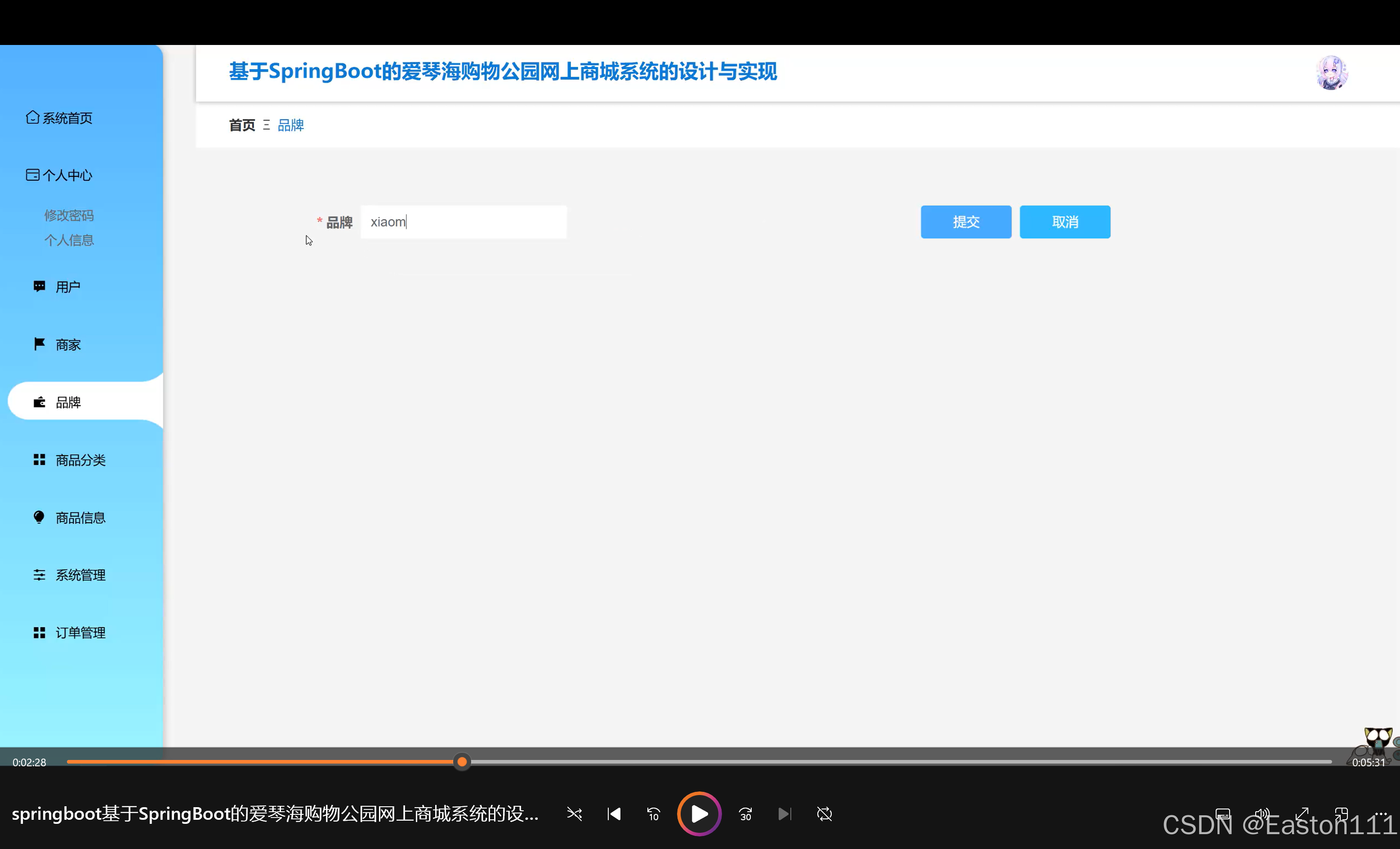Click the 提交 submit button
The width and height of the screenshot is (1400, 849).
pyautogui.click(x=966, y=222)
